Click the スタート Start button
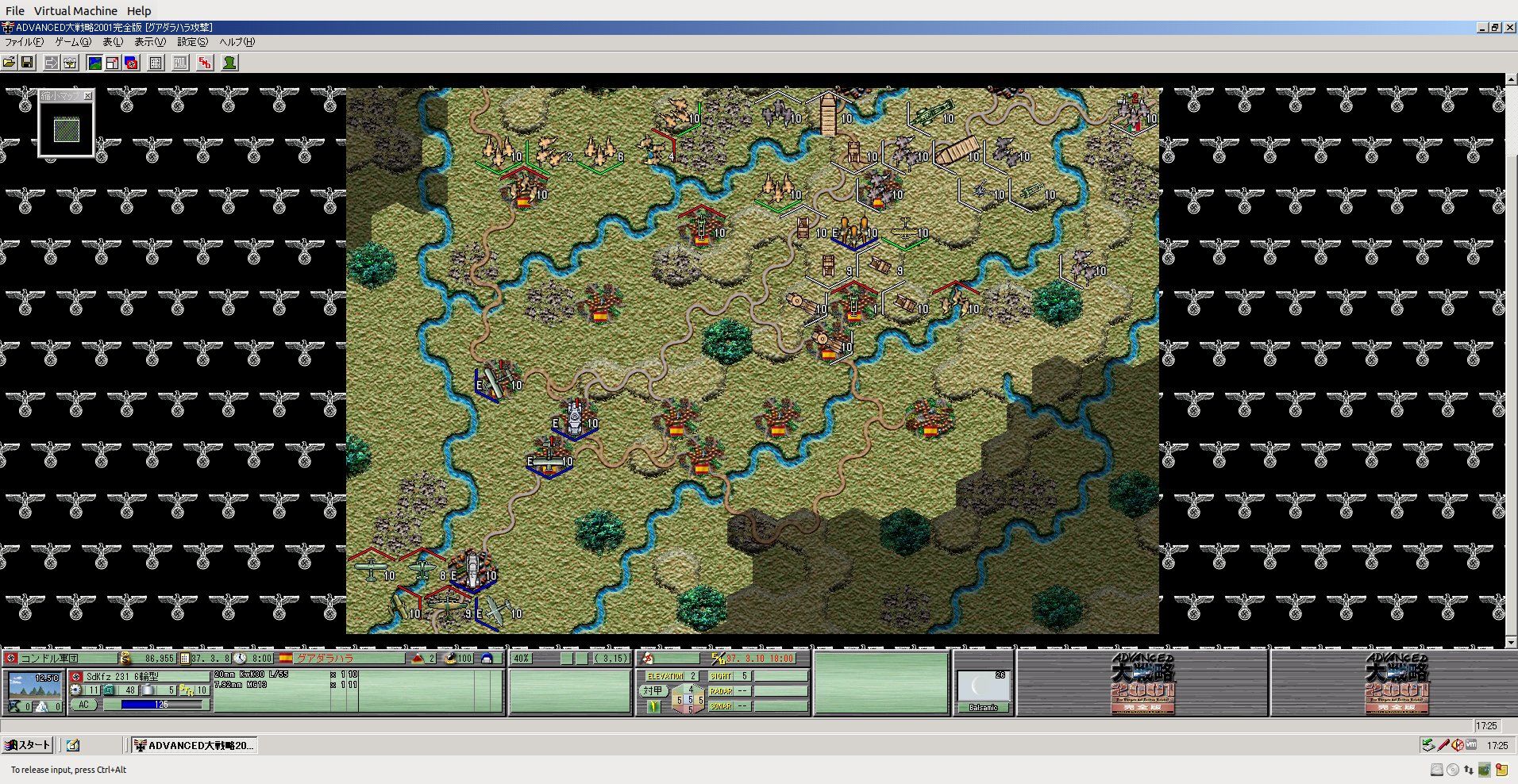 [28, 745]
